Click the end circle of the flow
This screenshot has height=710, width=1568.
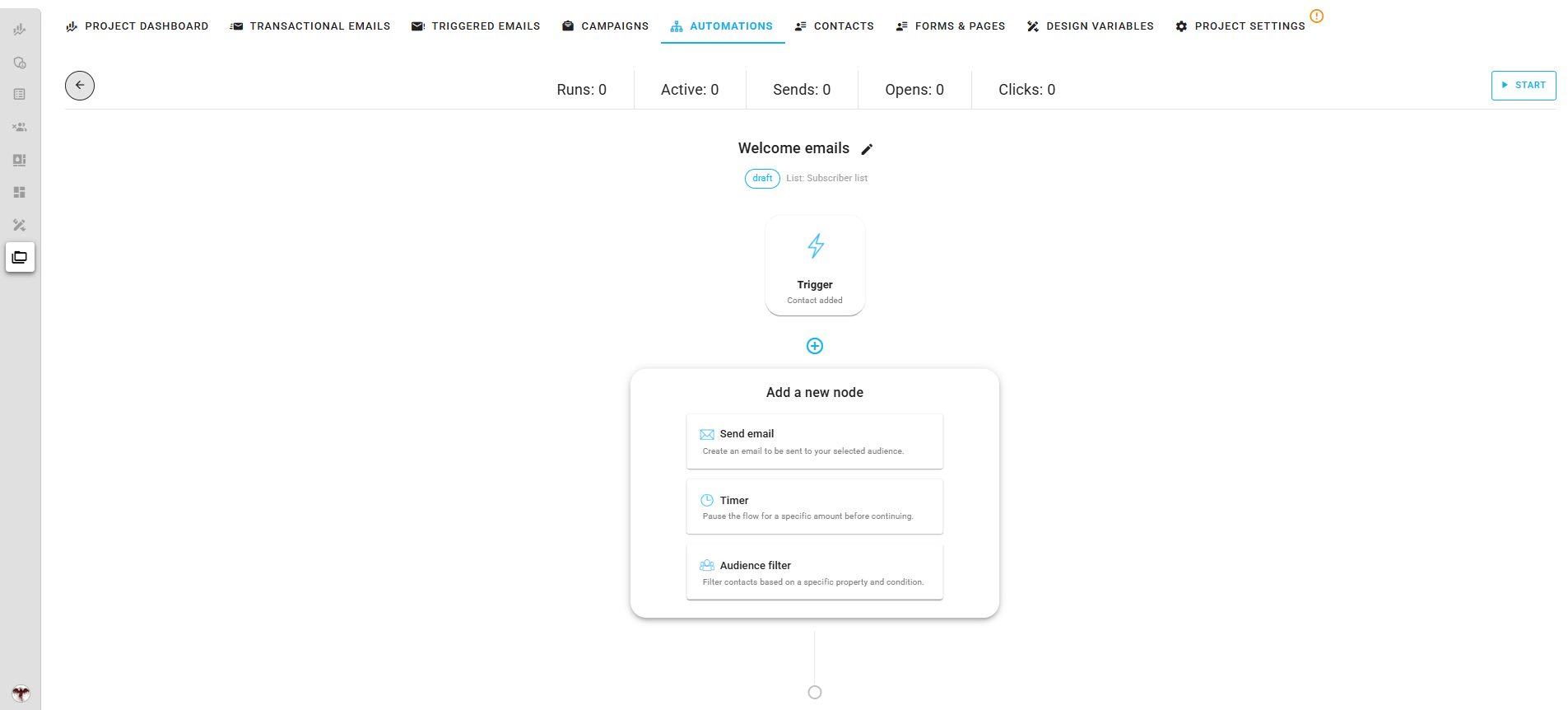coord(815,693)
